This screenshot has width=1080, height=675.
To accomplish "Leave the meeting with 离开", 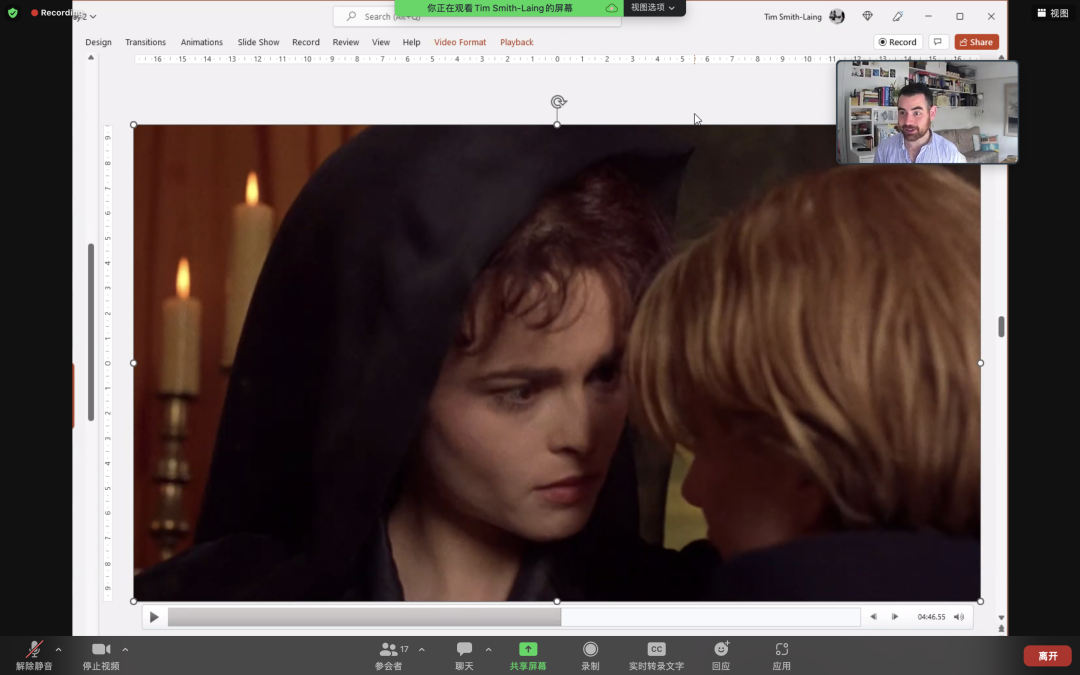I will coord(1048,656).
